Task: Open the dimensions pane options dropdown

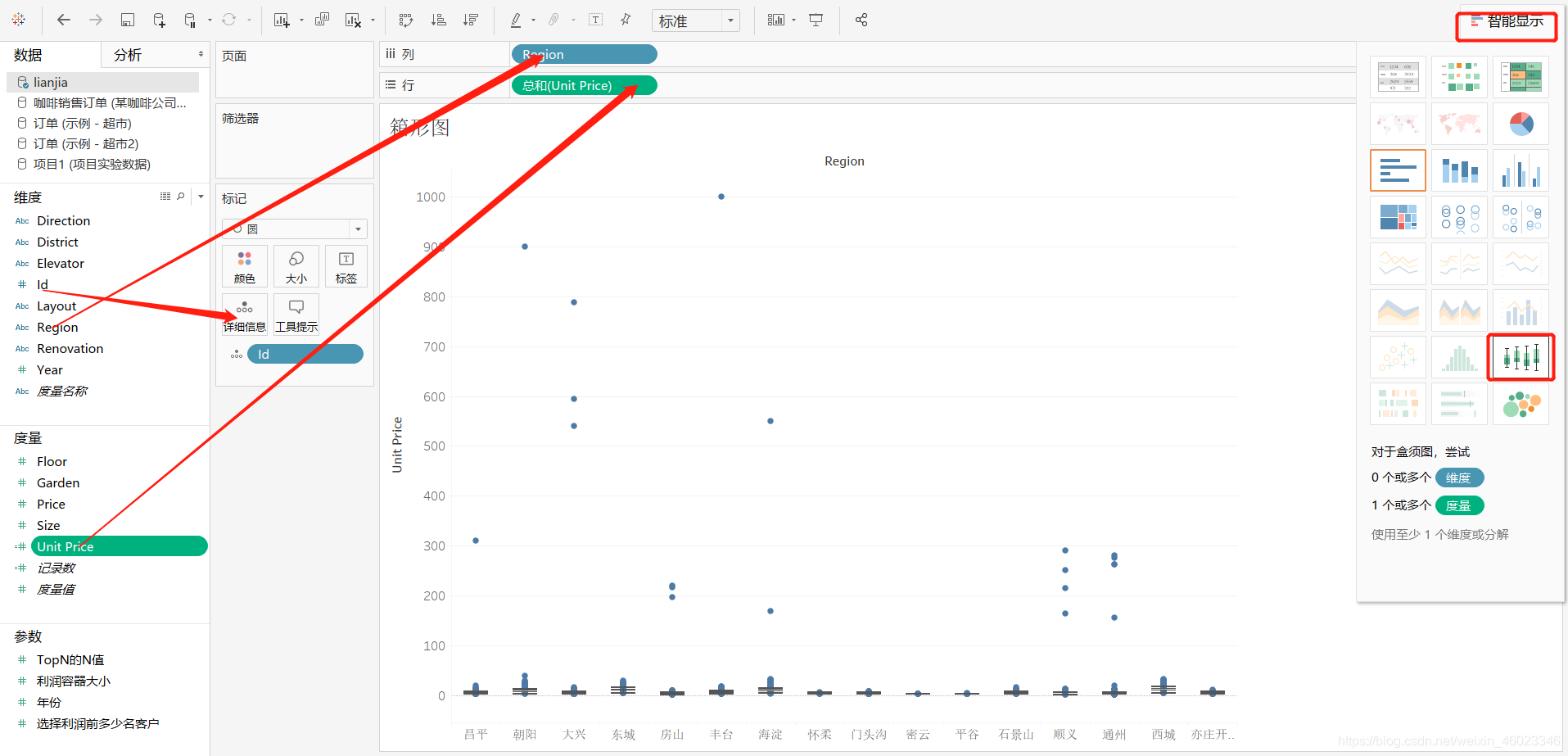Action: (201, 197)
